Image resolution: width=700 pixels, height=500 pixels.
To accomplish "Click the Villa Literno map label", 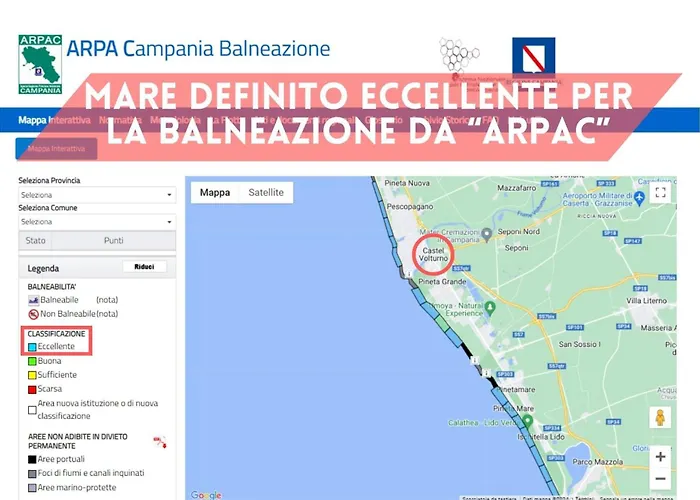I will [646, 300].
